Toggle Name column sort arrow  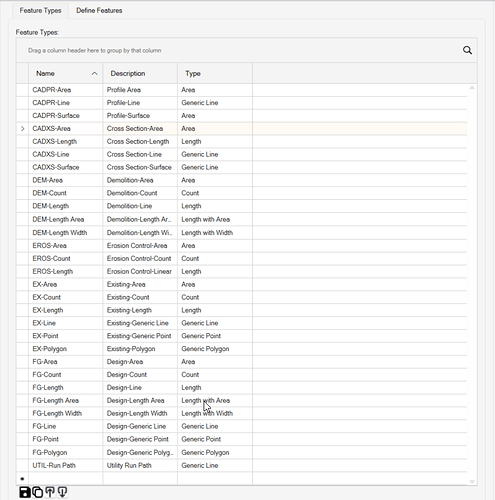(x=95, y=73)
